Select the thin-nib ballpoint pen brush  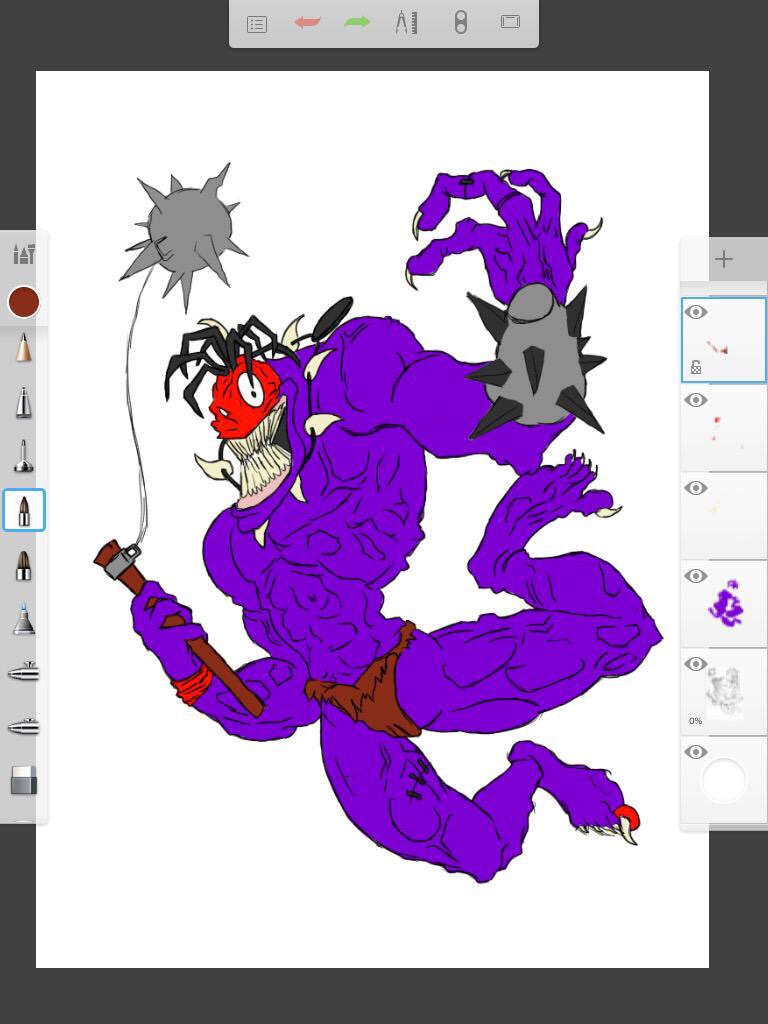pos(24,456)
